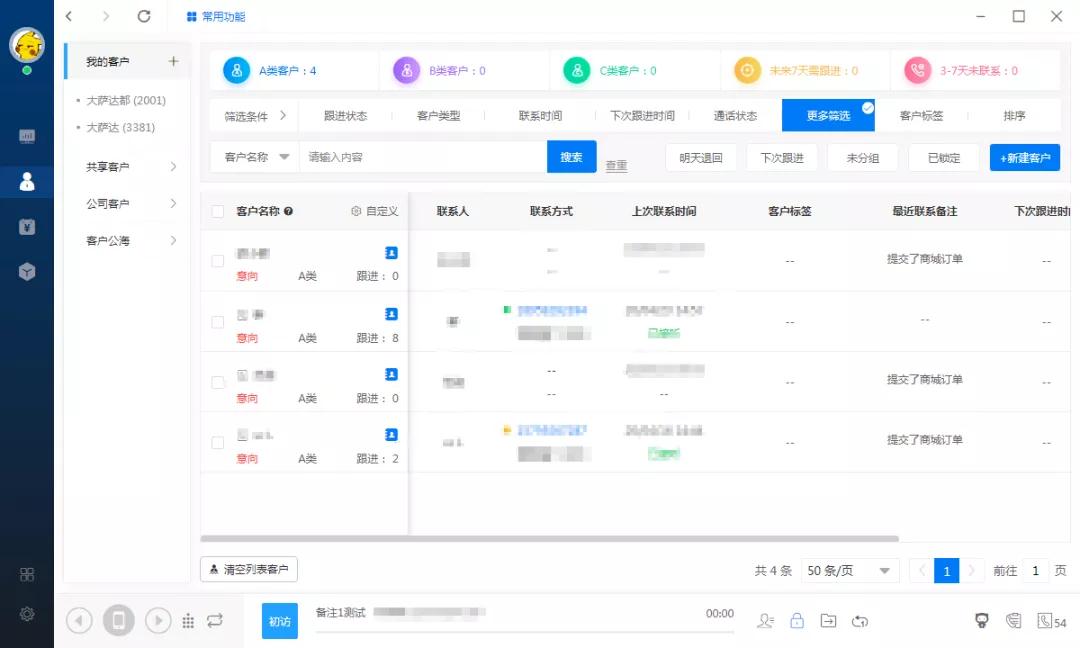Check the checkbox for row with 跟进 2
Viewport: 1080px width, 648px height.
coord(218,442)
